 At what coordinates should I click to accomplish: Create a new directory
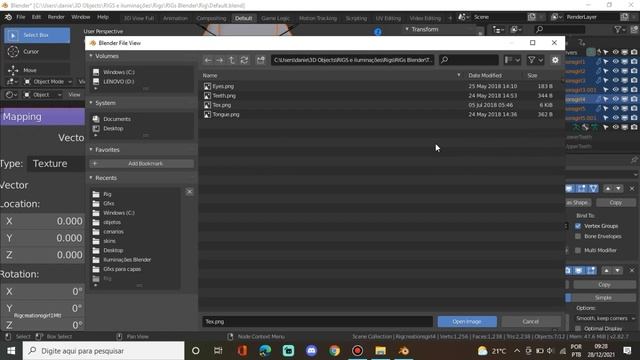click(260, 60)
